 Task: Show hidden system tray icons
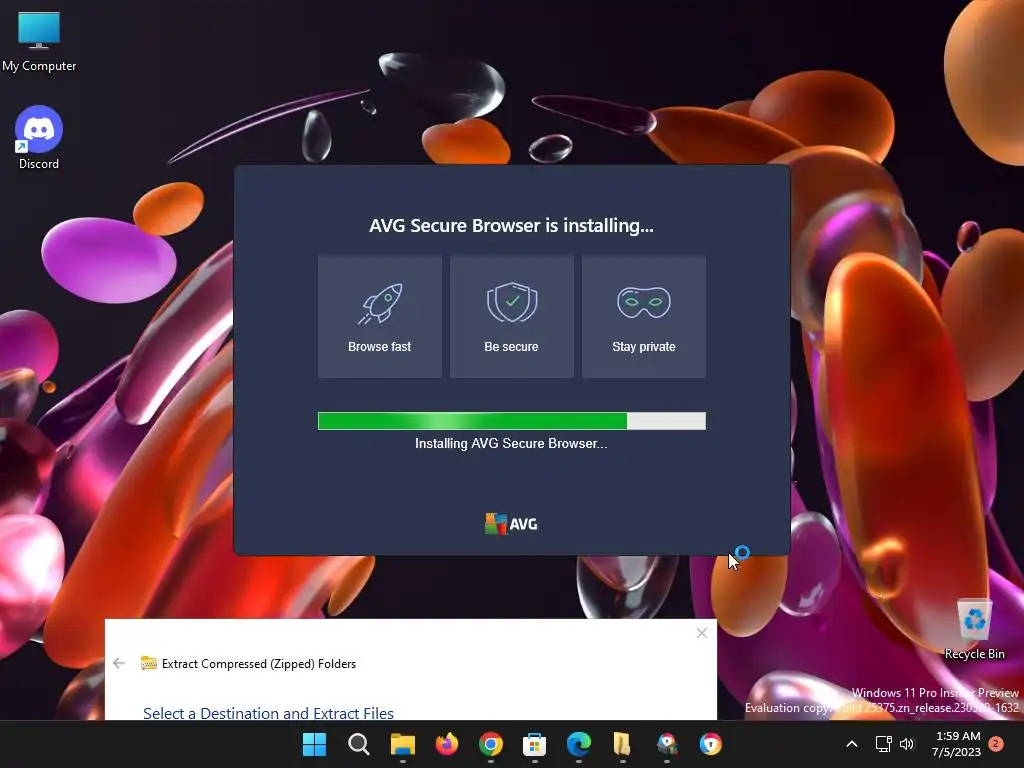tap(852, 744)
